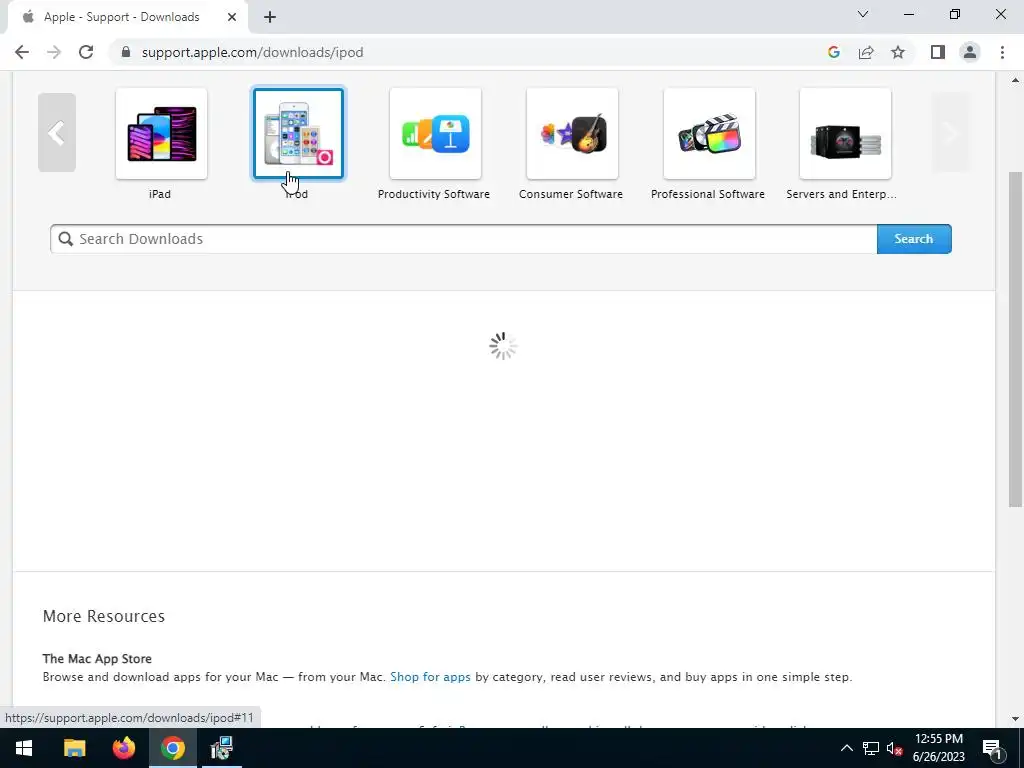
Task: Go back with browser back arrow
Action: click(22, 52)
